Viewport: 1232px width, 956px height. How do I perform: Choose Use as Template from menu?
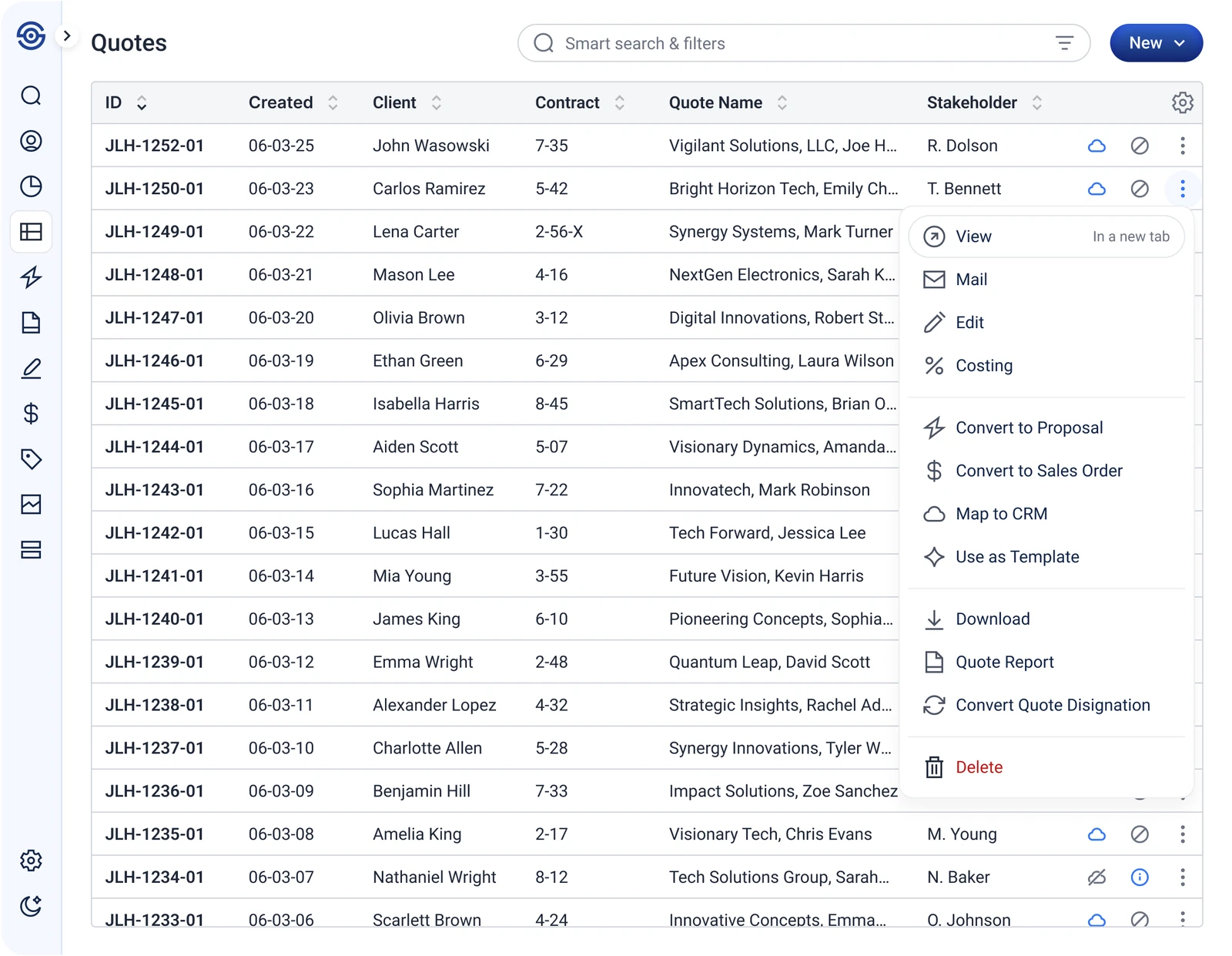[1016, 557]
